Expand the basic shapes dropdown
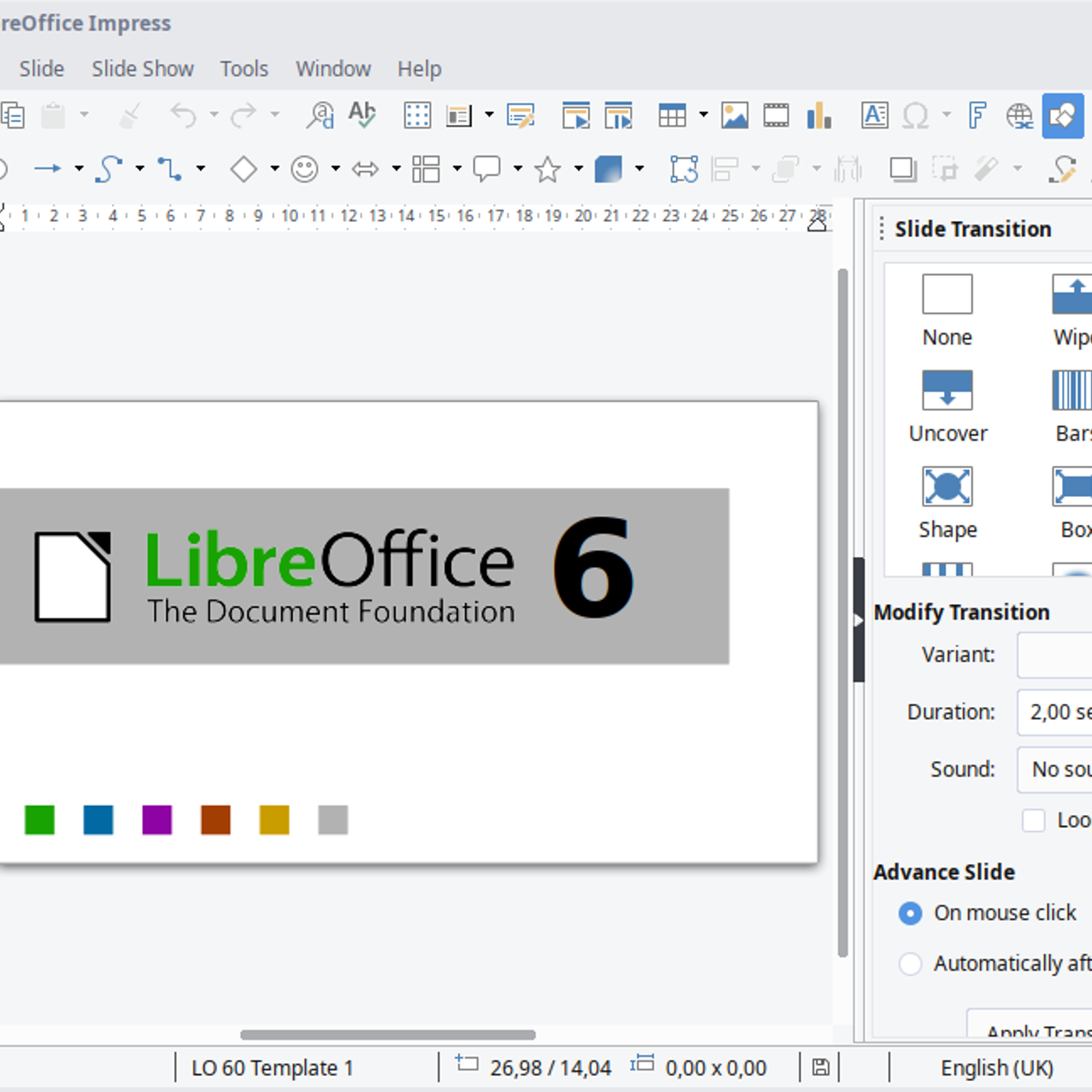Screen dimensions: 1092x1092 (274, 168)
